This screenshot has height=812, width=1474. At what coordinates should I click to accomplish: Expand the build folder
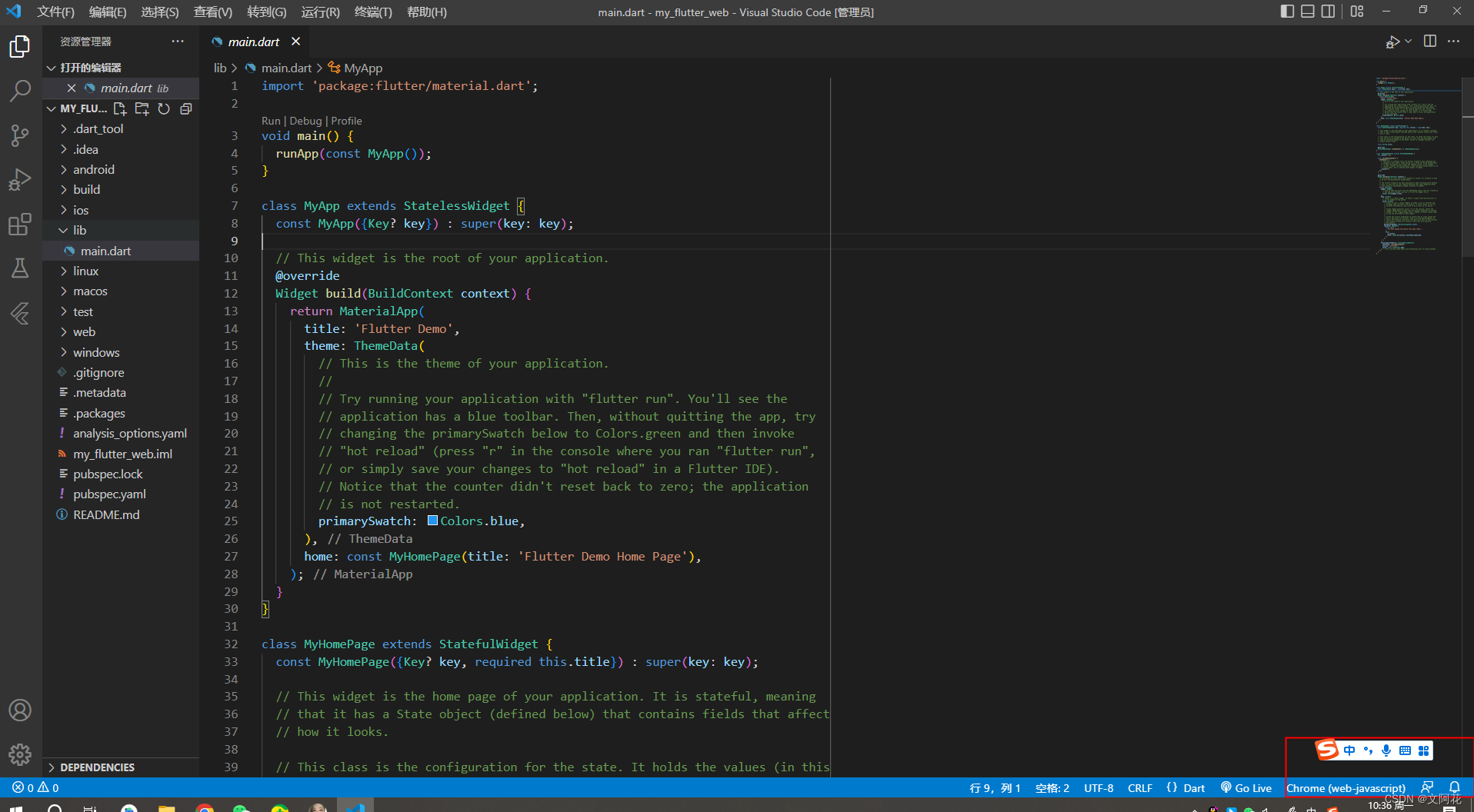pos(121,190)
